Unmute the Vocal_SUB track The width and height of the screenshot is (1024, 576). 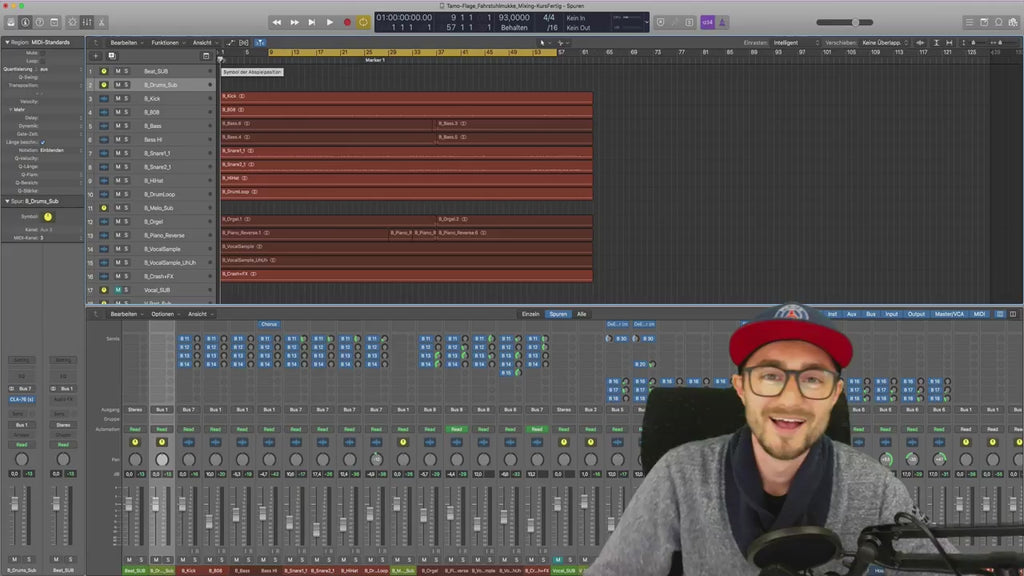click(117, 288)
